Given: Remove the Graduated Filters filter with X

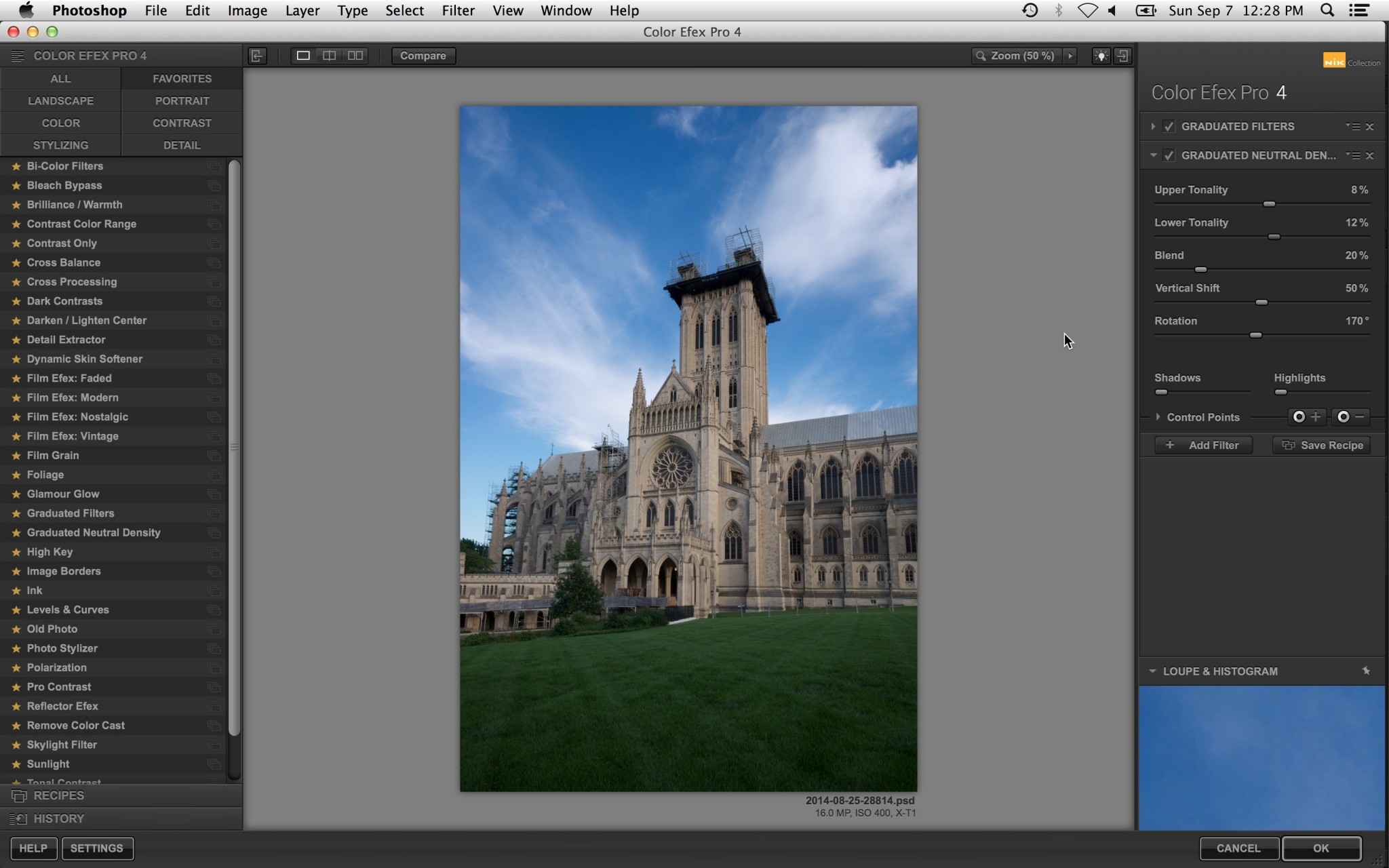Looking at the screenshot, I should point(1370,127).
